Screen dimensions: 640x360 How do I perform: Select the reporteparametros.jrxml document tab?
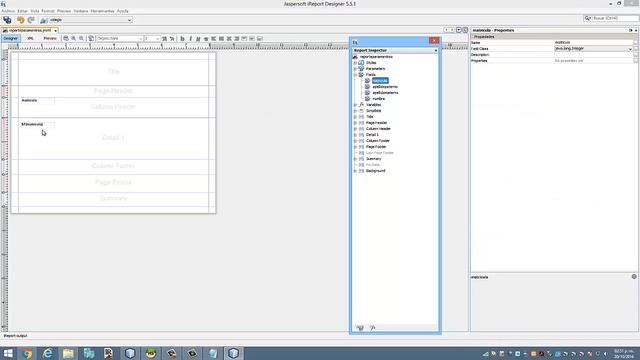[x=29, y=30]
